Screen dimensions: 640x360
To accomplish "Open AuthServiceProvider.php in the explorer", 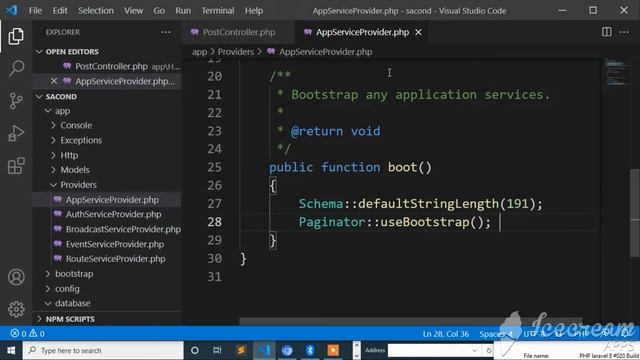I will click(x=113, y=214).
